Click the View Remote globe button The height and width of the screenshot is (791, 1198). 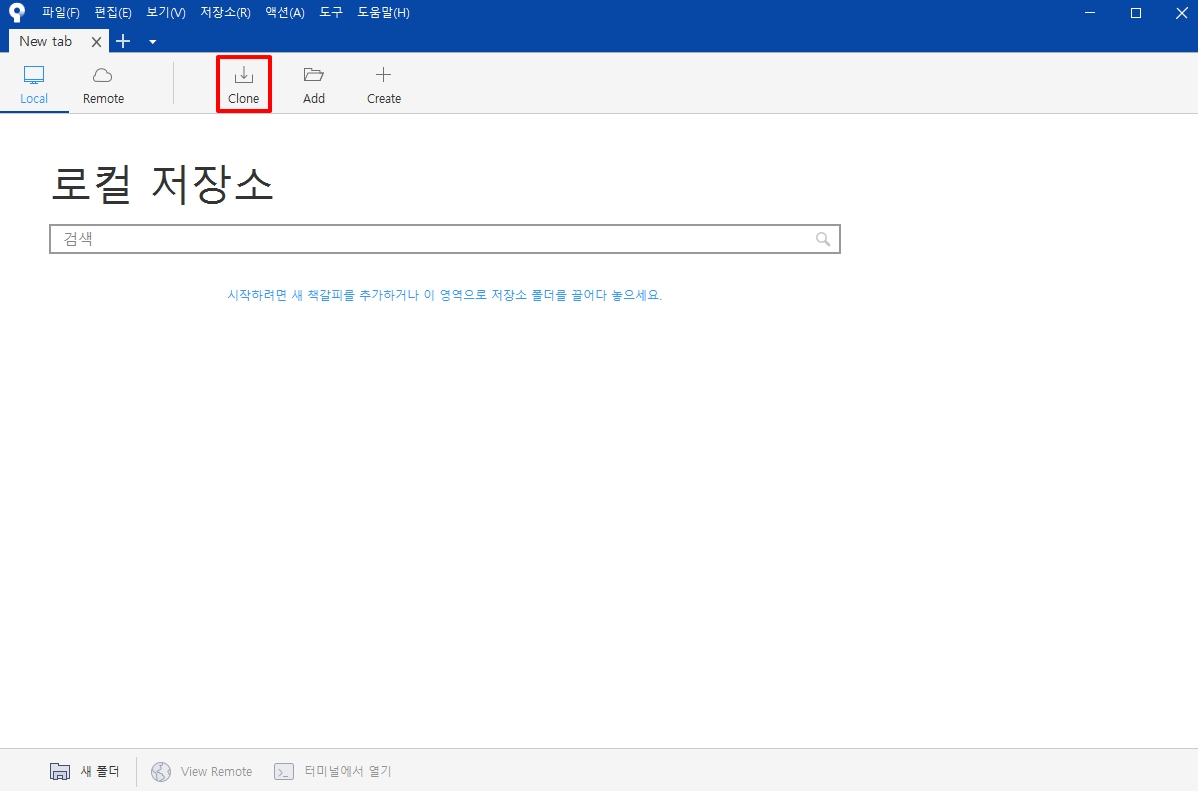(x=202, y=771)
